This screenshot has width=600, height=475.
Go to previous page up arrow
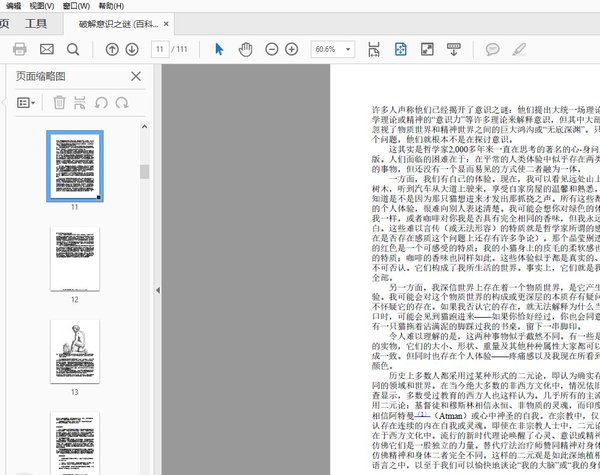[112, 49]
